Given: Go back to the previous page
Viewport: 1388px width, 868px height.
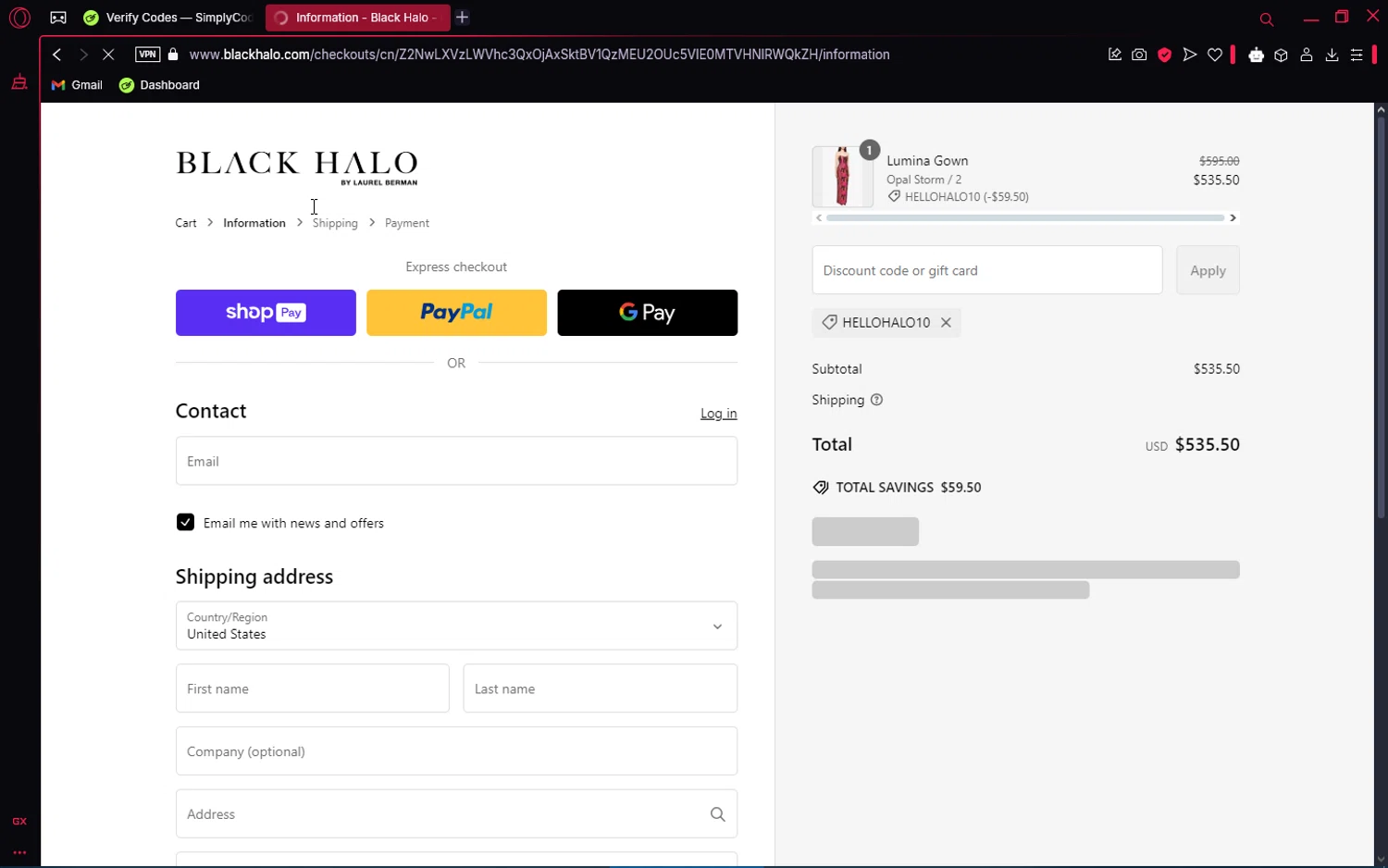Looking at the screenshot, I should click(57, 55).
